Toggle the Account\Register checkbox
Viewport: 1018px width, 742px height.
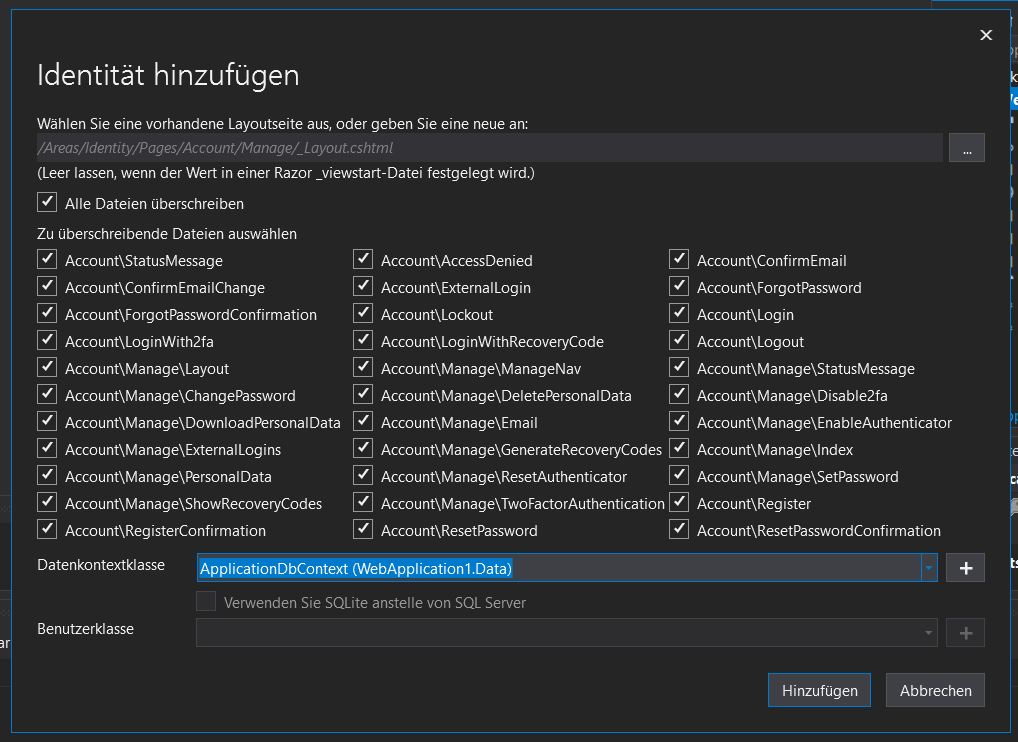click(679, 503)
